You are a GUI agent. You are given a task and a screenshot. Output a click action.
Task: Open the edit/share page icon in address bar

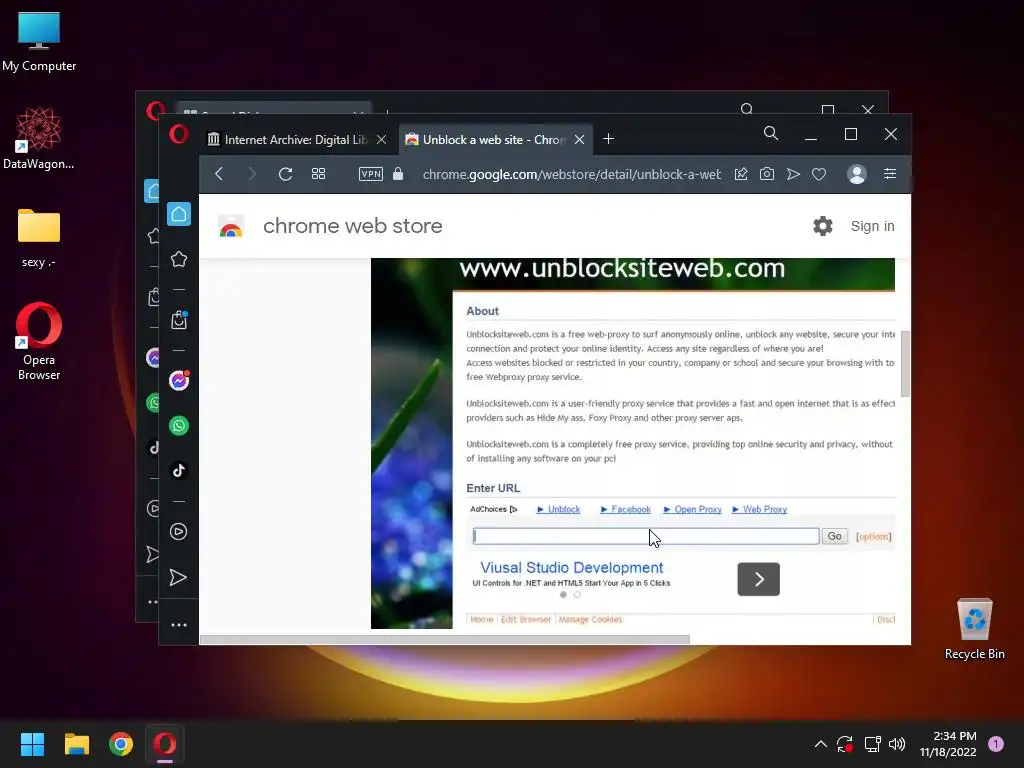tap(741, 174)
